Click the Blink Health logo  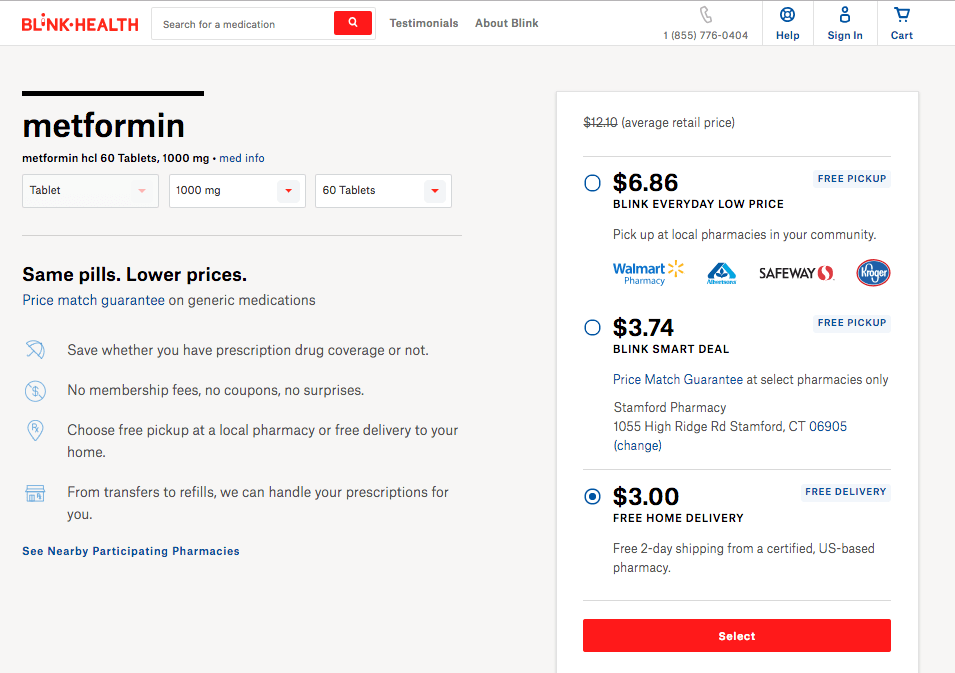80,24
